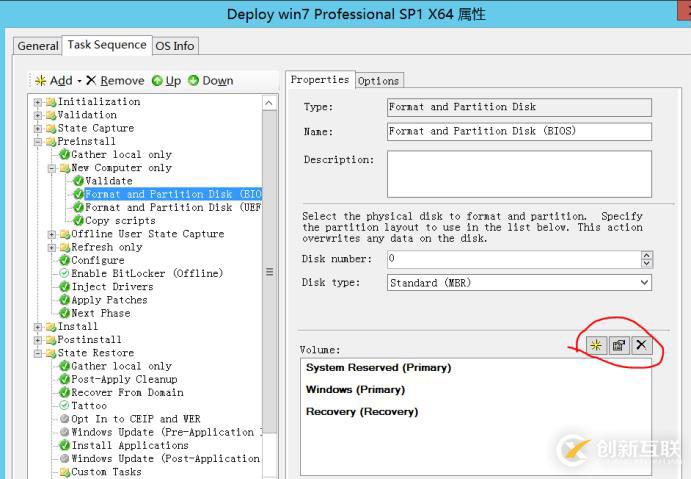This screenshot has height=479, width=691.
Task: Delete volume with X icon button
Action: click(641, 345)
